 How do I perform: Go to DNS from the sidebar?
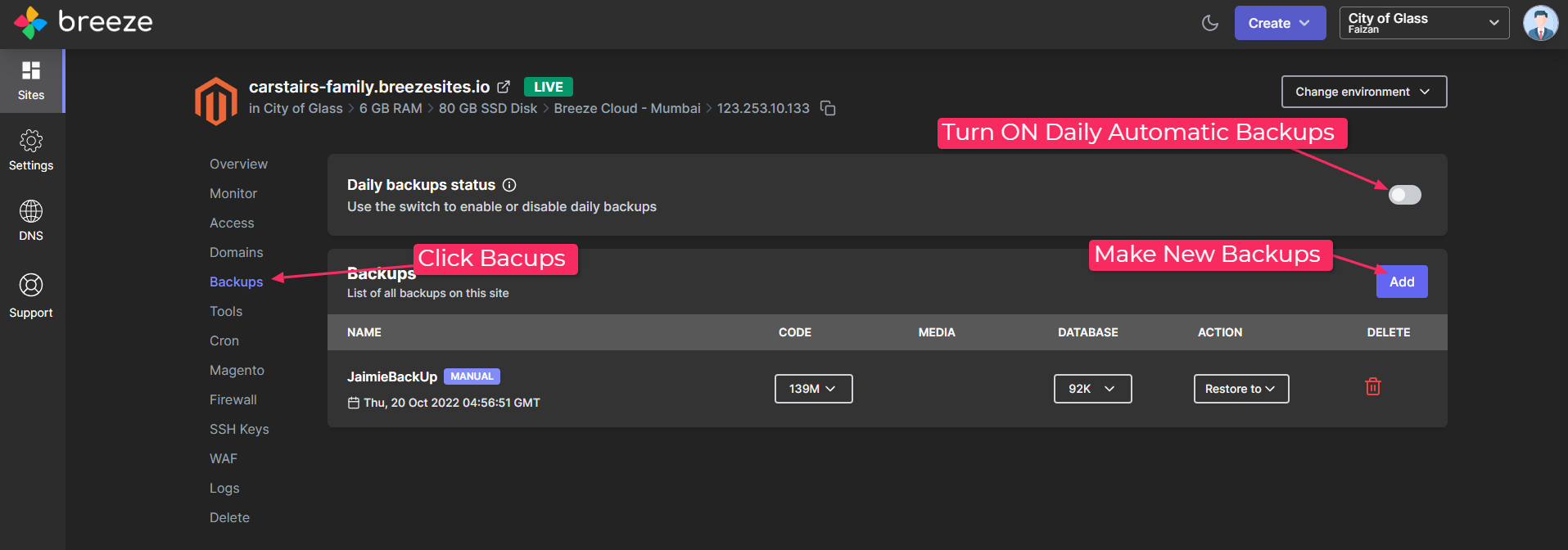(31, 221)
